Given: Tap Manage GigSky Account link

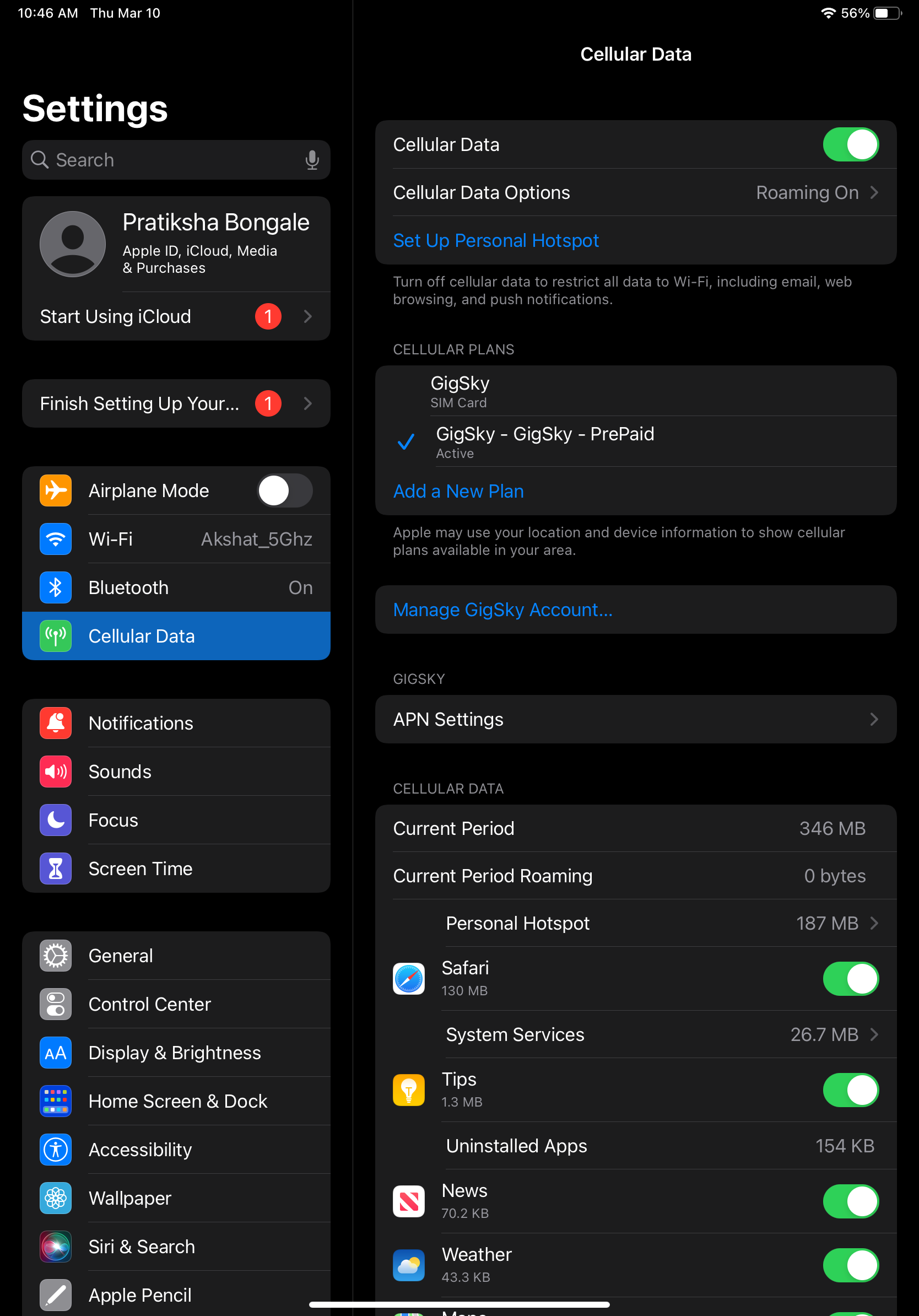Looking at the screenshot, I should [502, 610].
